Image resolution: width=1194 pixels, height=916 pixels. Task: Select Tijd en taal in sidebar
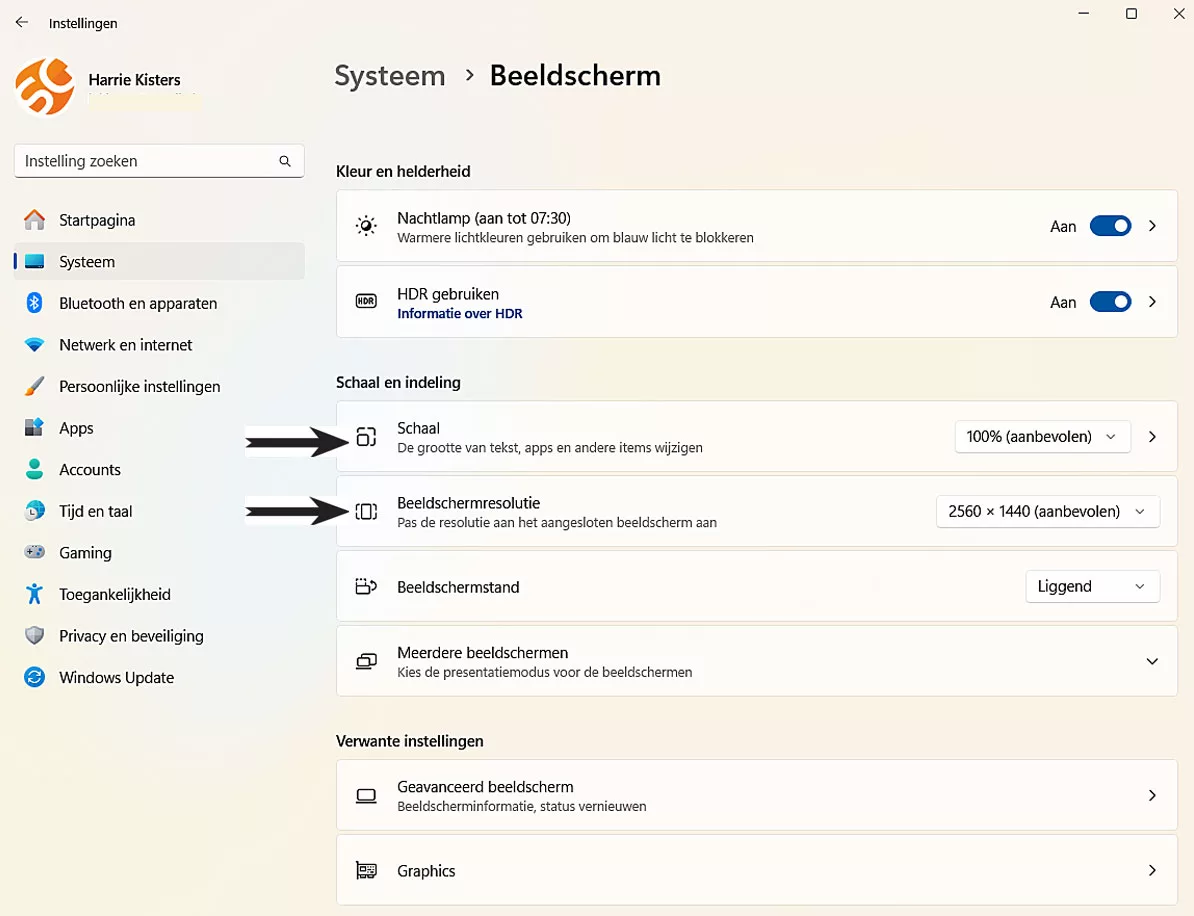coord(159,511)
